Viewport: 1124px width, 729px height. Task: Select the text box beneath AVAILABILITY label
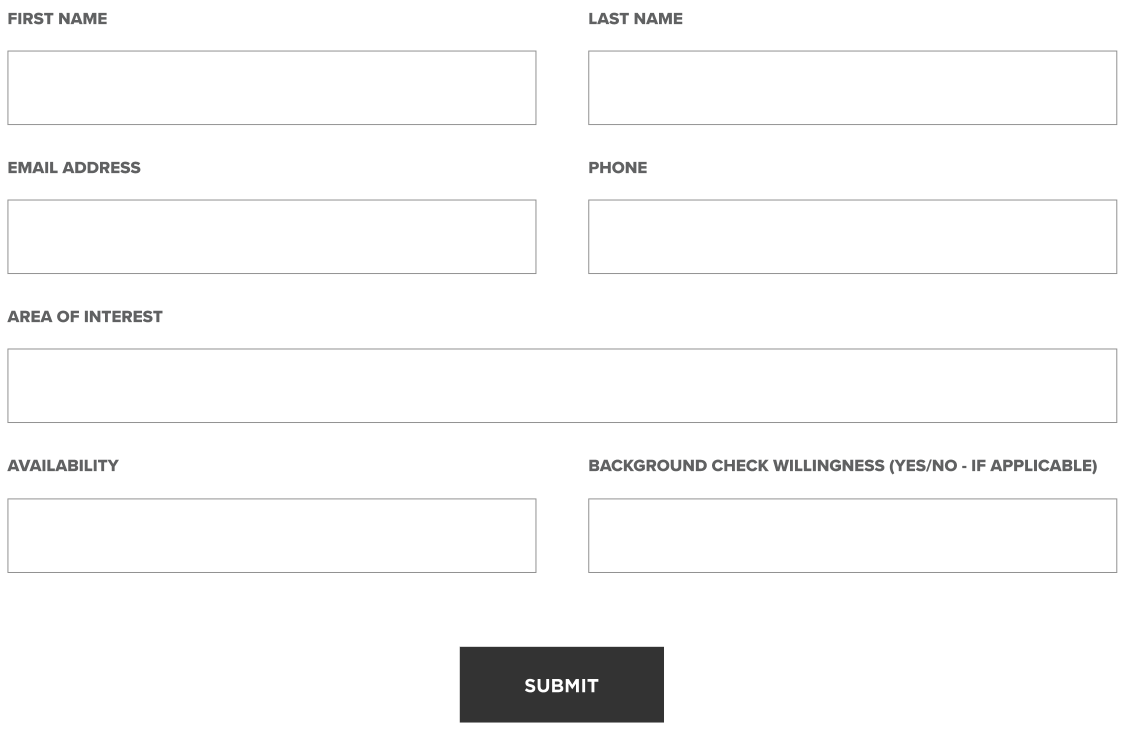point(272,535)
